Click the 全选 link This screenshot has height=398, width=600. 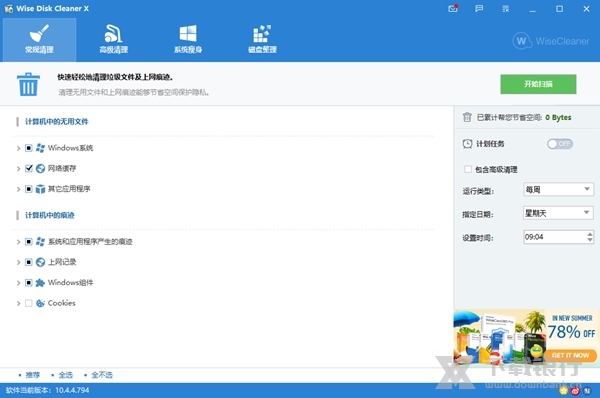[65, 375]
